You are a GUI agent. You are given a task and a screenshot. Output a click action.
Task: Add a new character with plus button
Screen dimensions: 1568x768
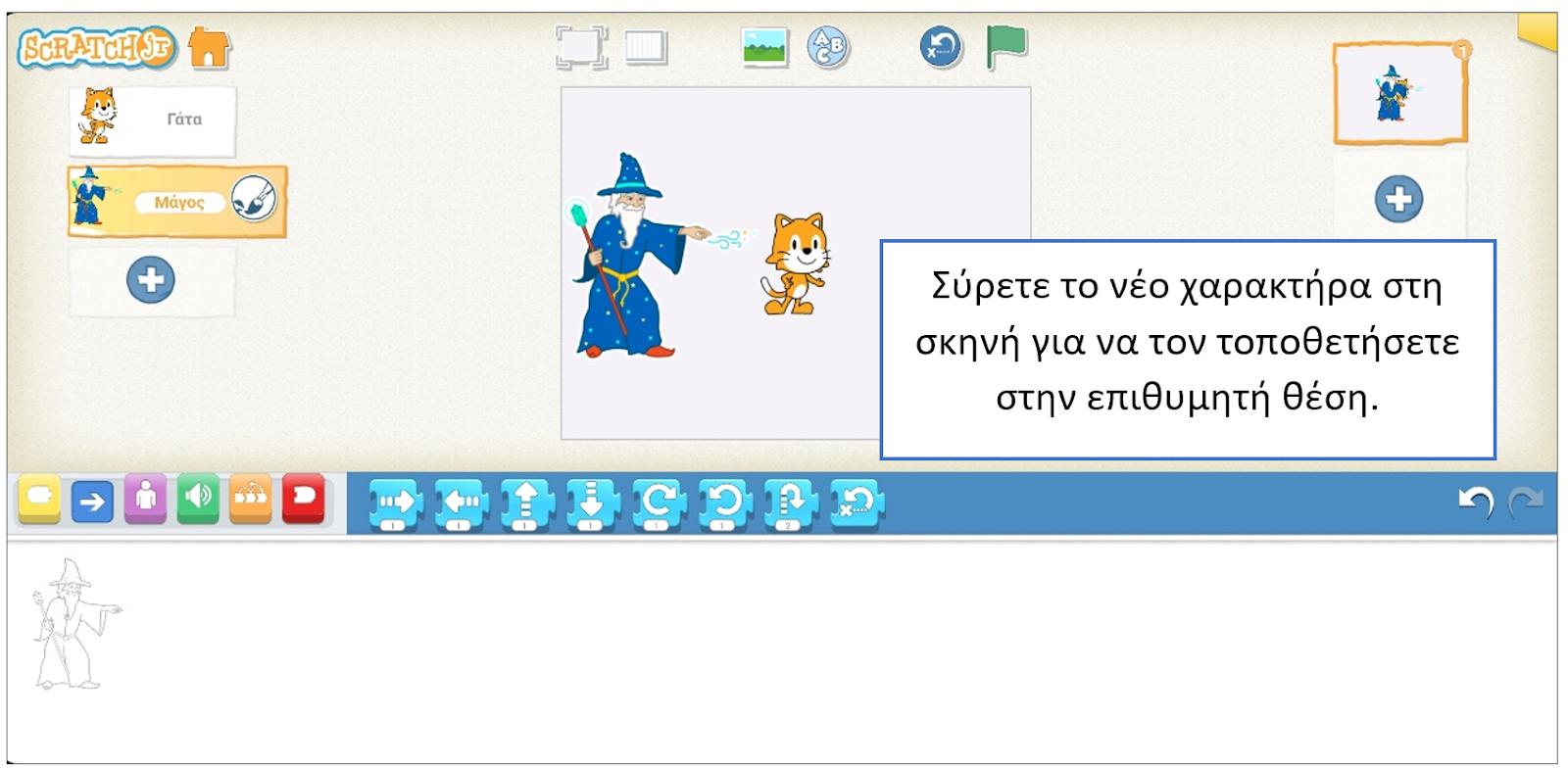click(x=151, y=280)
